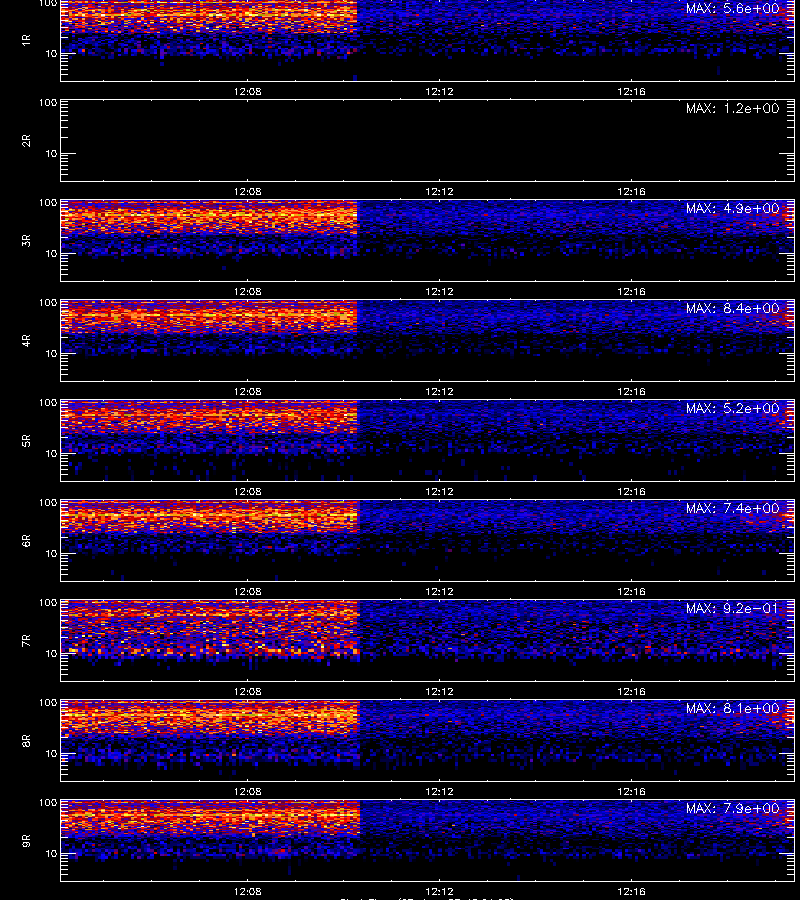Click the 12:16 time tick below panel 3R
This screenshot has height=900, width=800.
click(x=631, y=292)
